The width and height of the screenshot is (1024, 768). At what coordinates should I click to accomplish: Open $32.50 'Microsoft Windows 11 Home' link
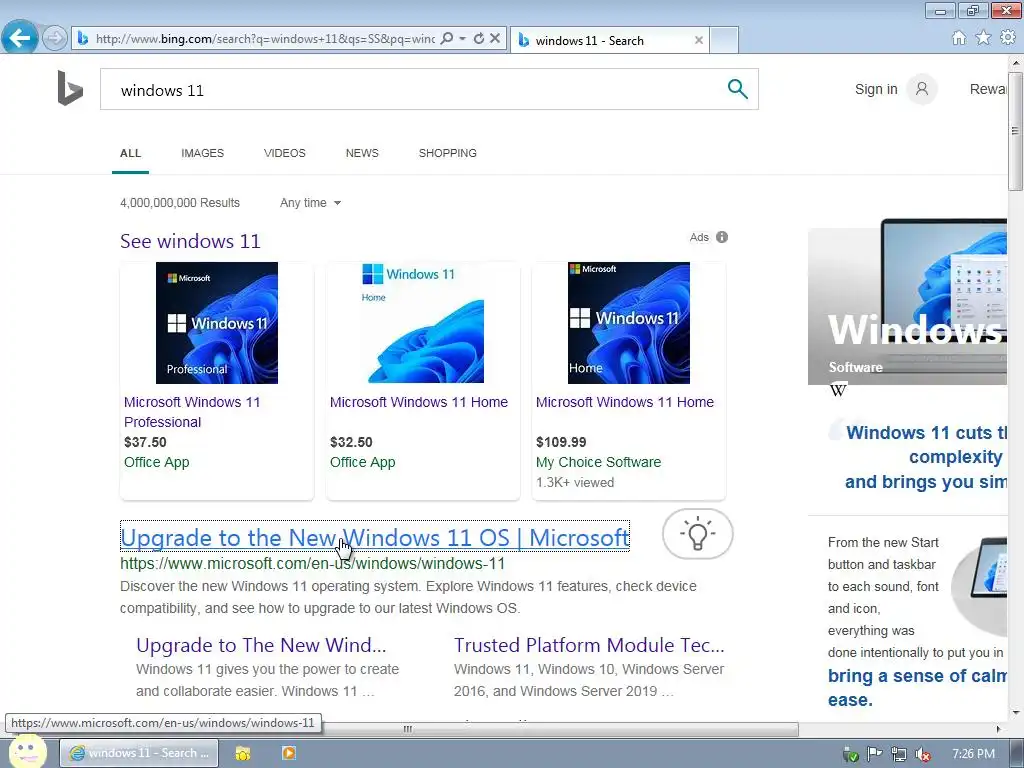[419, 402]
